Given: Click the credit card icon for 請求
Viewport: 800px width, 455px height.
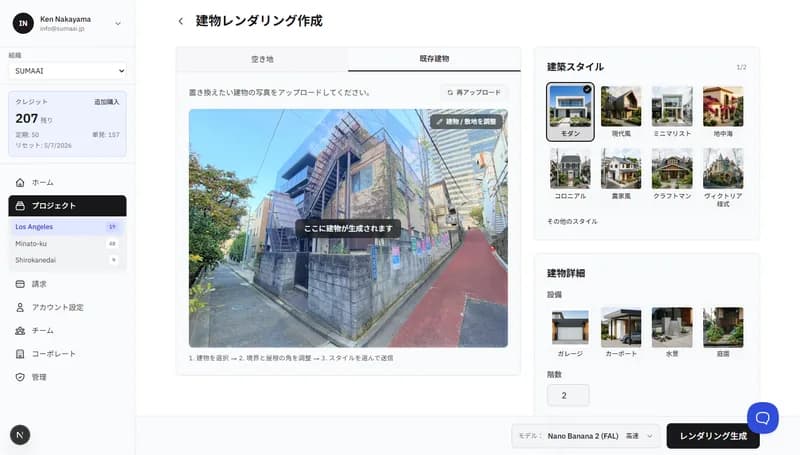Looking at the screenshot, I should [20, 284].
